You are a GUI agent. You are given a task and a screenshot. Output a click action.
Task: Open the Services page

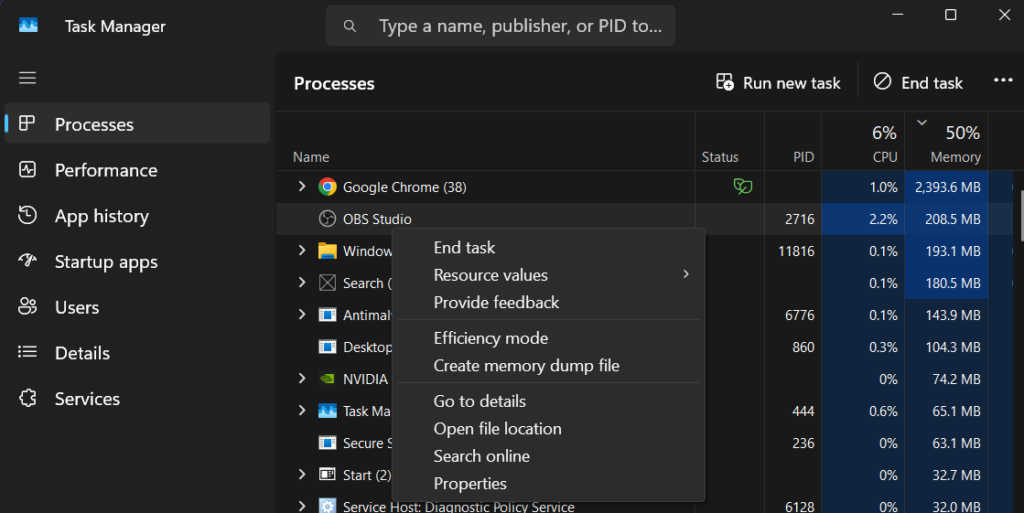click(137, 398)
